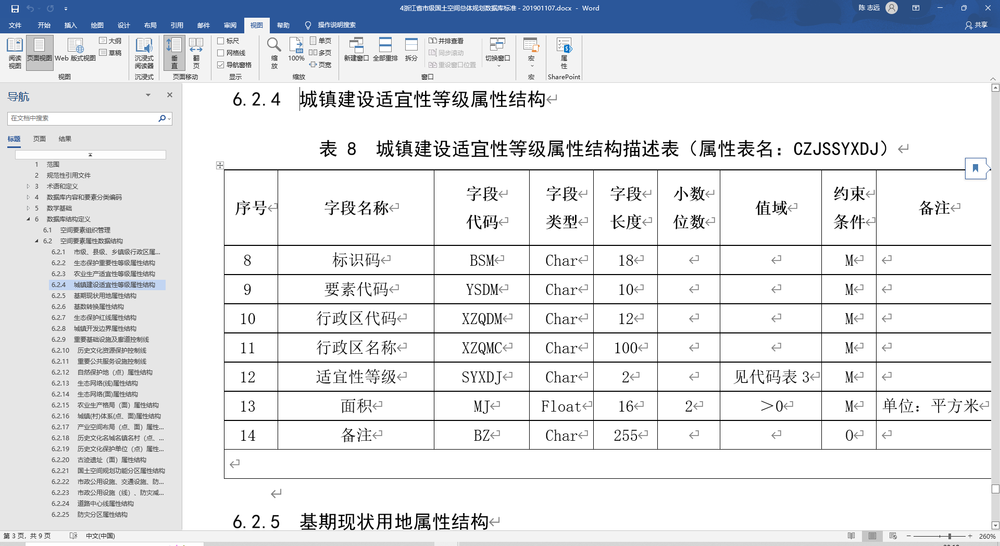Click the zoom slider in status bar
This screenshot has width=1000, height=546.
[x=939, y=536]
